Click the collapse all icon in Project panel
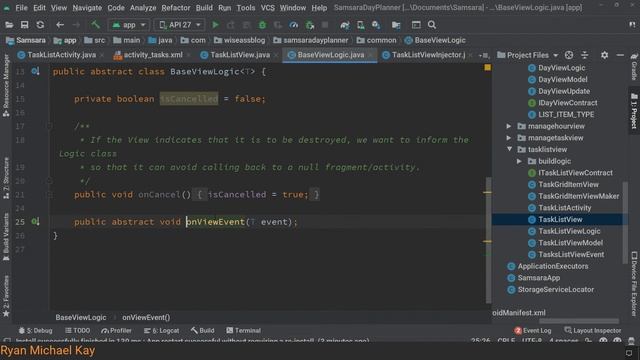 point(584,55)
